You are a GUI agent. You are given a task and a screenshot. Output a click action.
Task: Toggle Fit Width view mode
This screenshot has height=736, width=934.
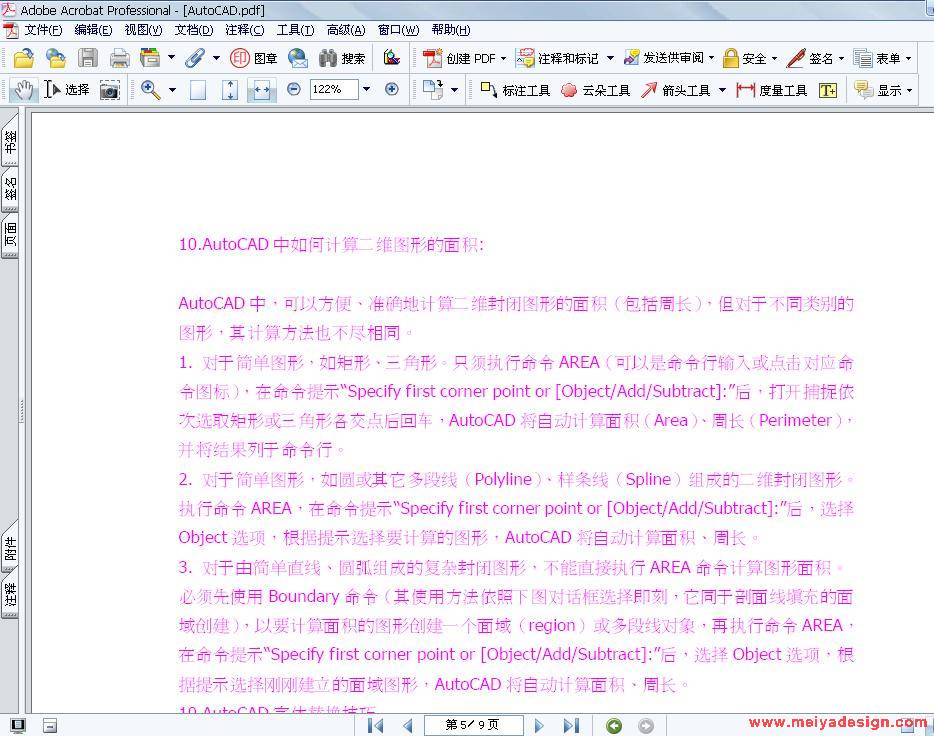(261, 90)
